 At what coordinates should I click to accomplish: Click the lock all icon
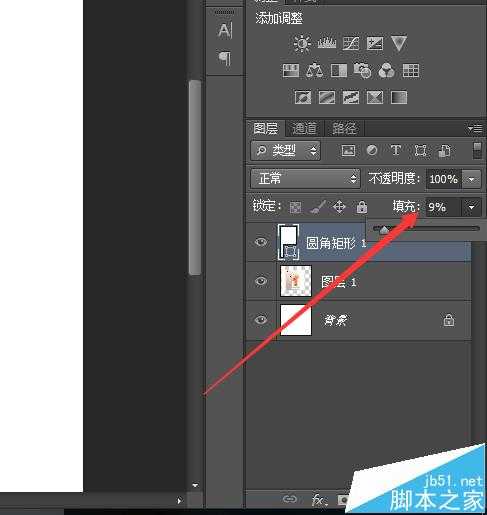[362, 207]
